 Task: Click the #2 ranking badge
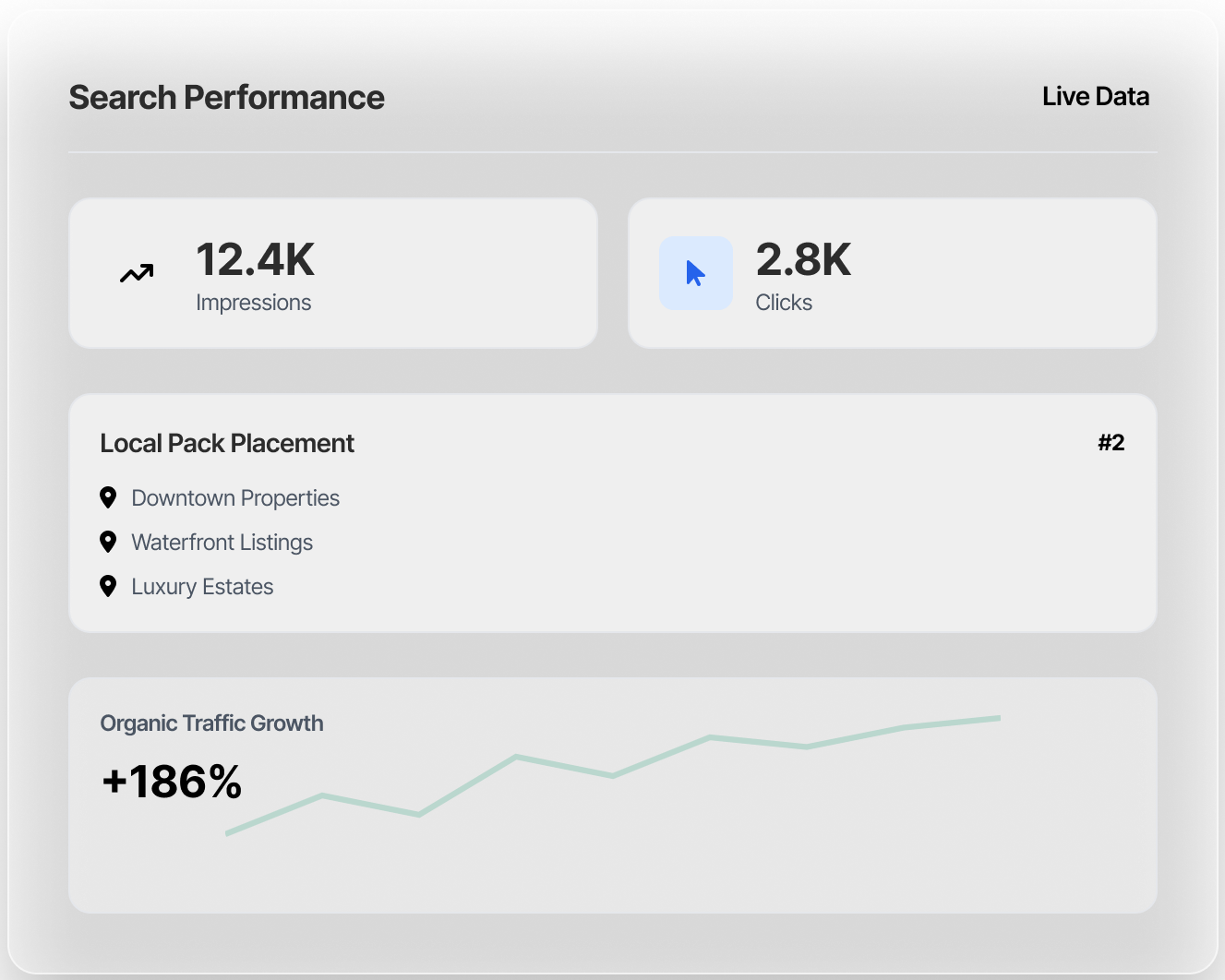(x=1111, y=443)
